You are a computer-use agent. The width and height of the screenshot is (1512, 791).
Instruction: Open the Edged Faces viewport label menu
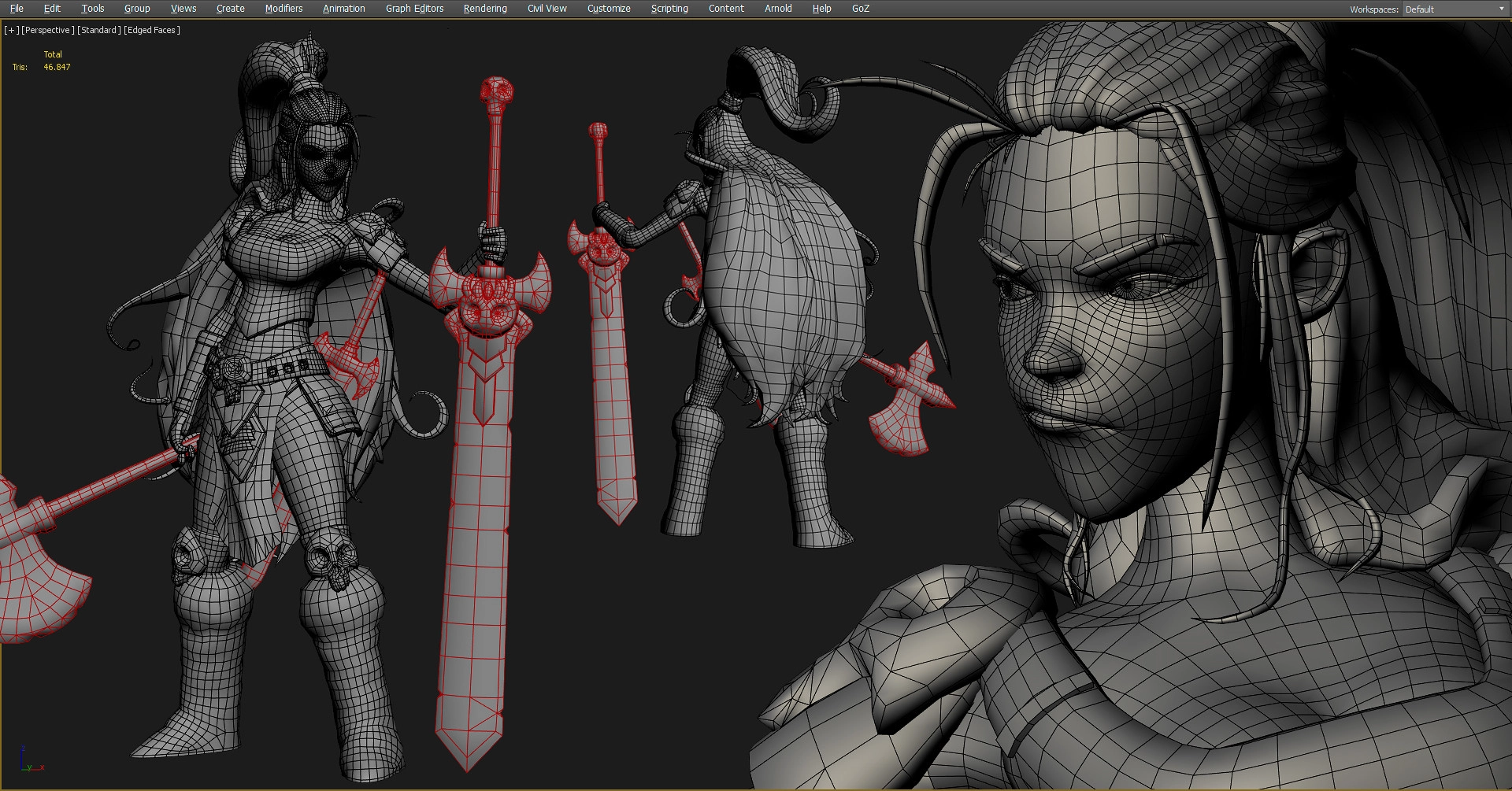click(152, 30)
